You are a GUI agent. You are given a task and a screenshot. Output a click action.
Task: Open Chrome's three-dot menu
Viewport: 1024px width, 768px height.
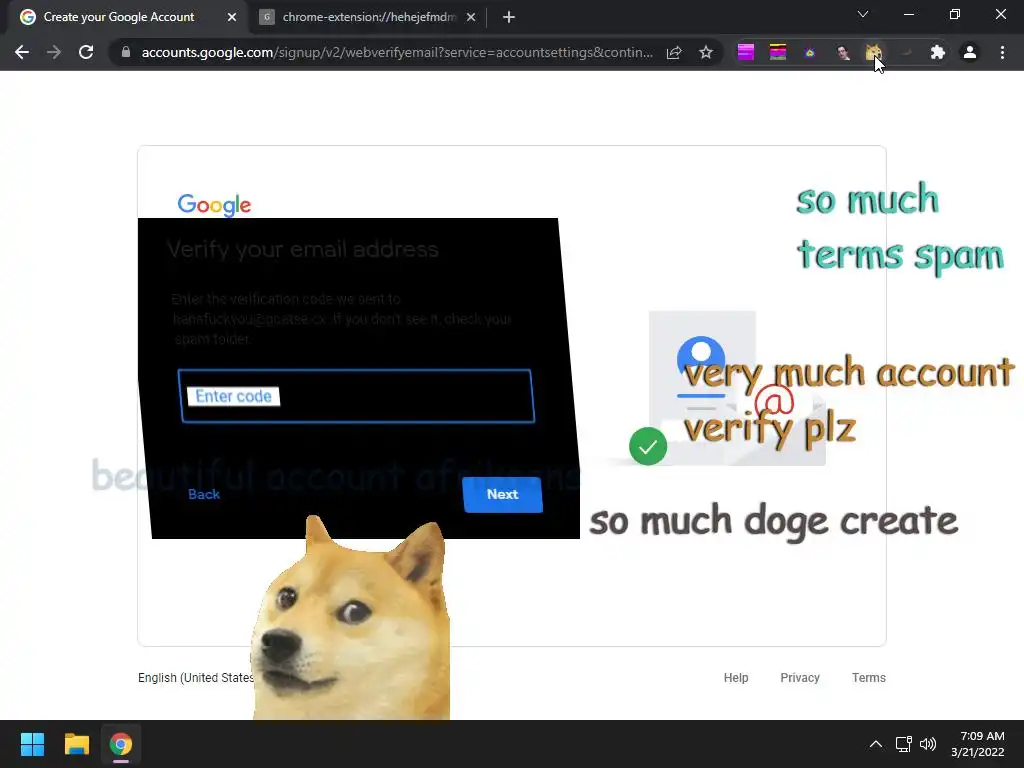tap(1002, 52)
